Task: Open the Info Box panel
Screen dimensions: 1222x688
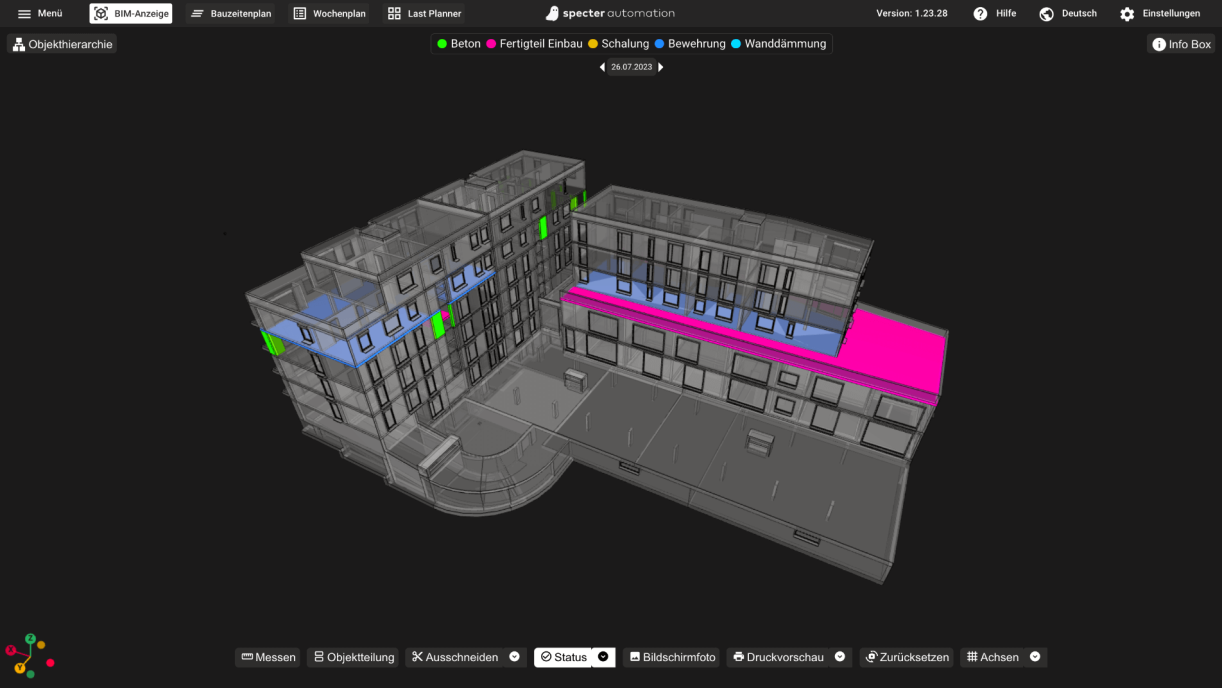Action: [x=1181, y=44]
